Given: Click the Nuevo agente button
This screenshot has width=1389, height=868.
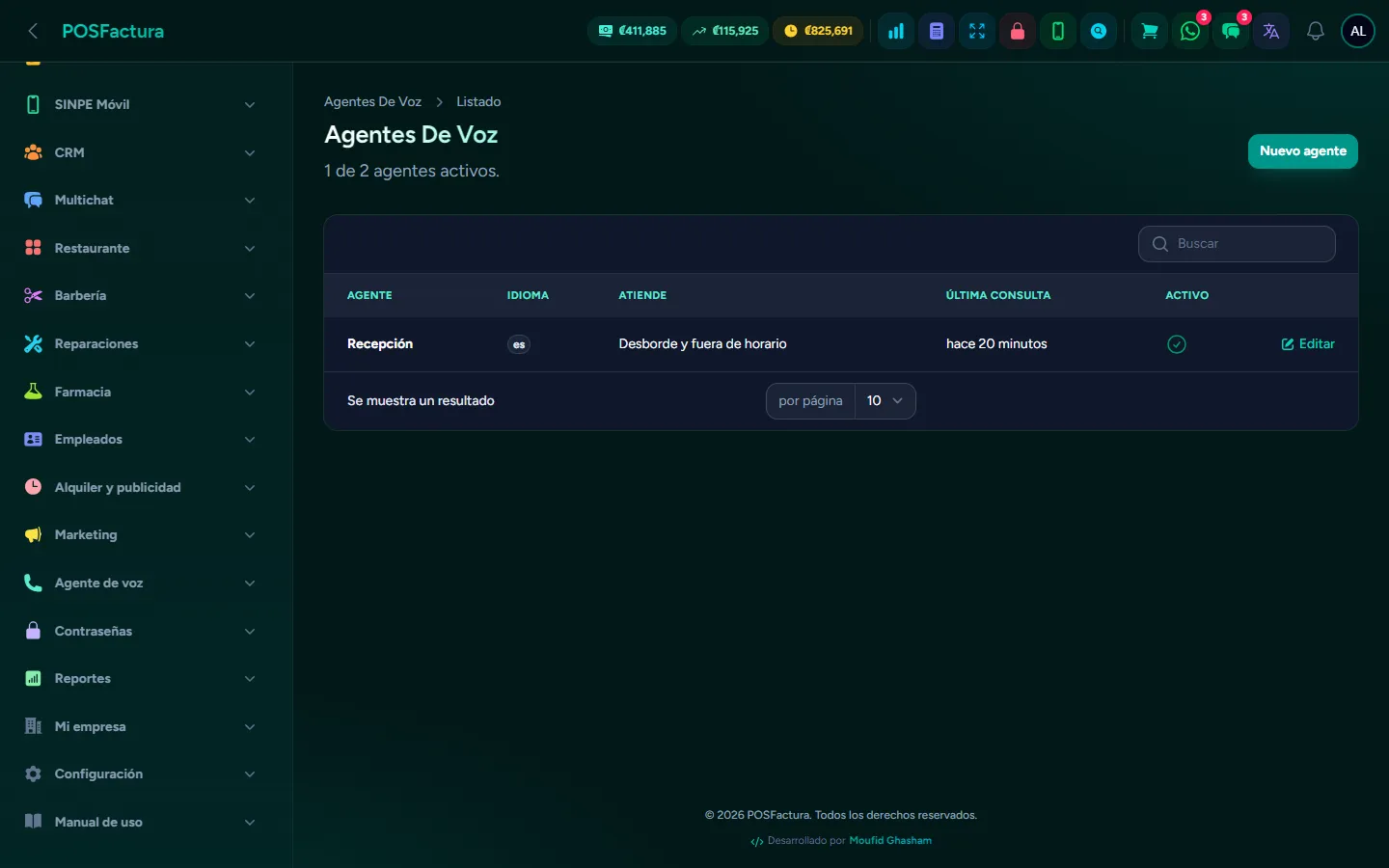Looking at the screenshot, I should coord(1302,151).
